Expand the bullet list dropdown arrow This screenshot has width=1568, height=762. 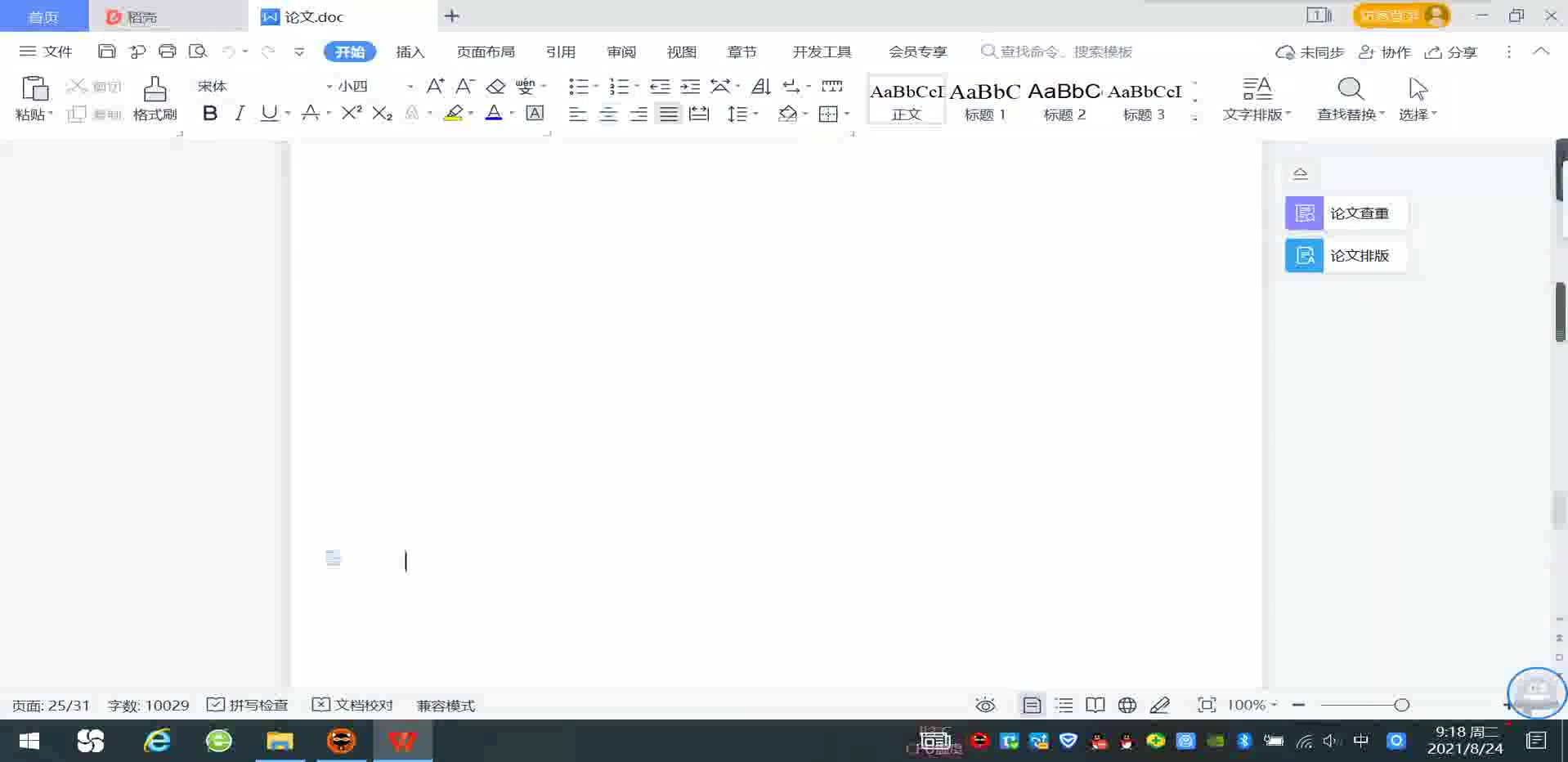coord(595,86)
